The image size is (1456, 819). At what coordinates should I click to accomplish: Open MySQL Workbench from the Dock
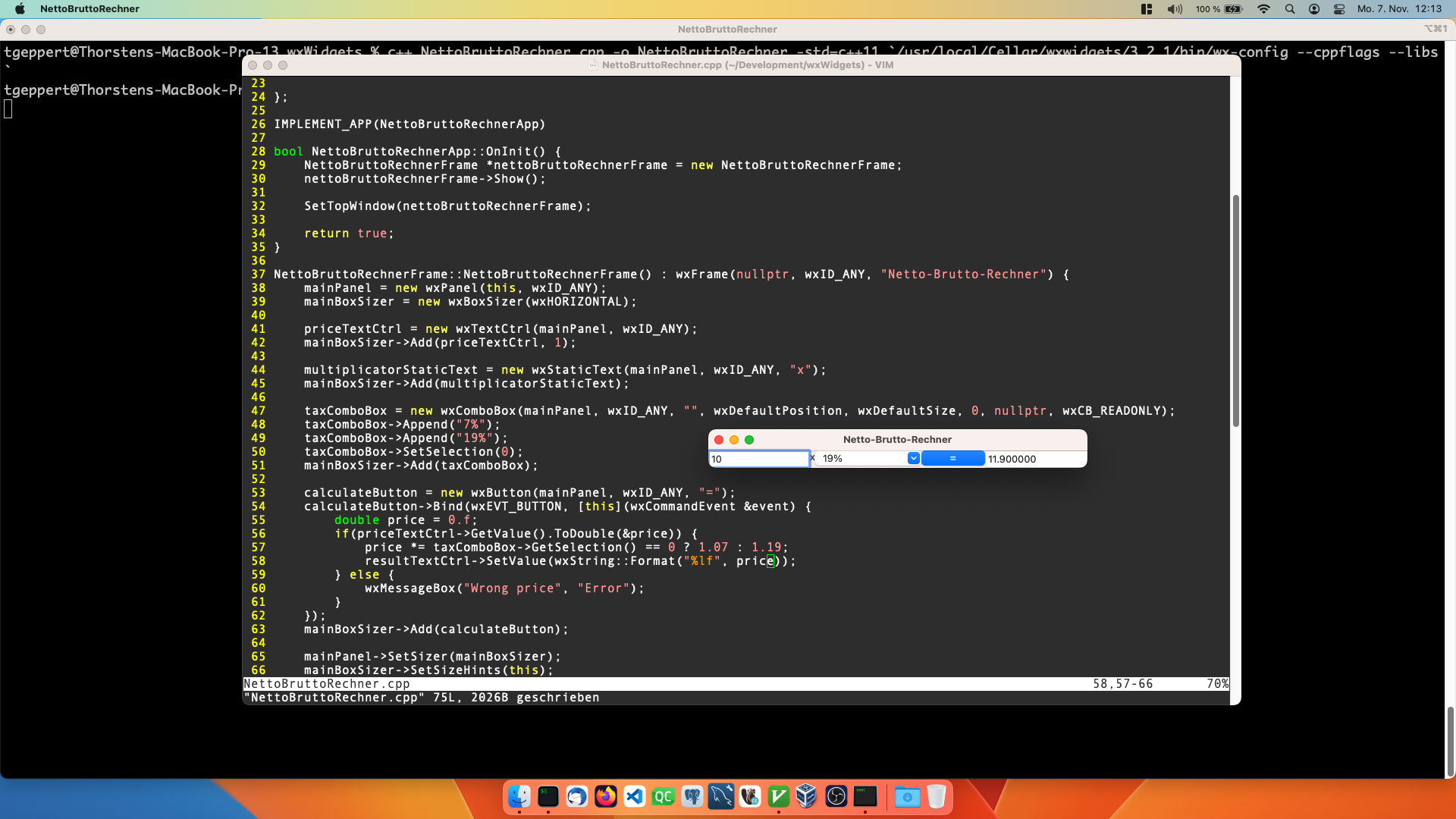pyautogui.click(x=720, y=796)
